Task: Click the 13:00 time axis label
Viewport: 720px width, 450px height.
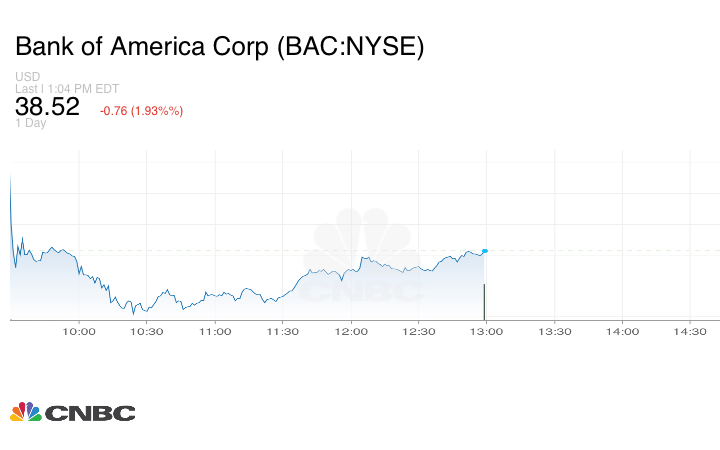Action: [487, 332]
